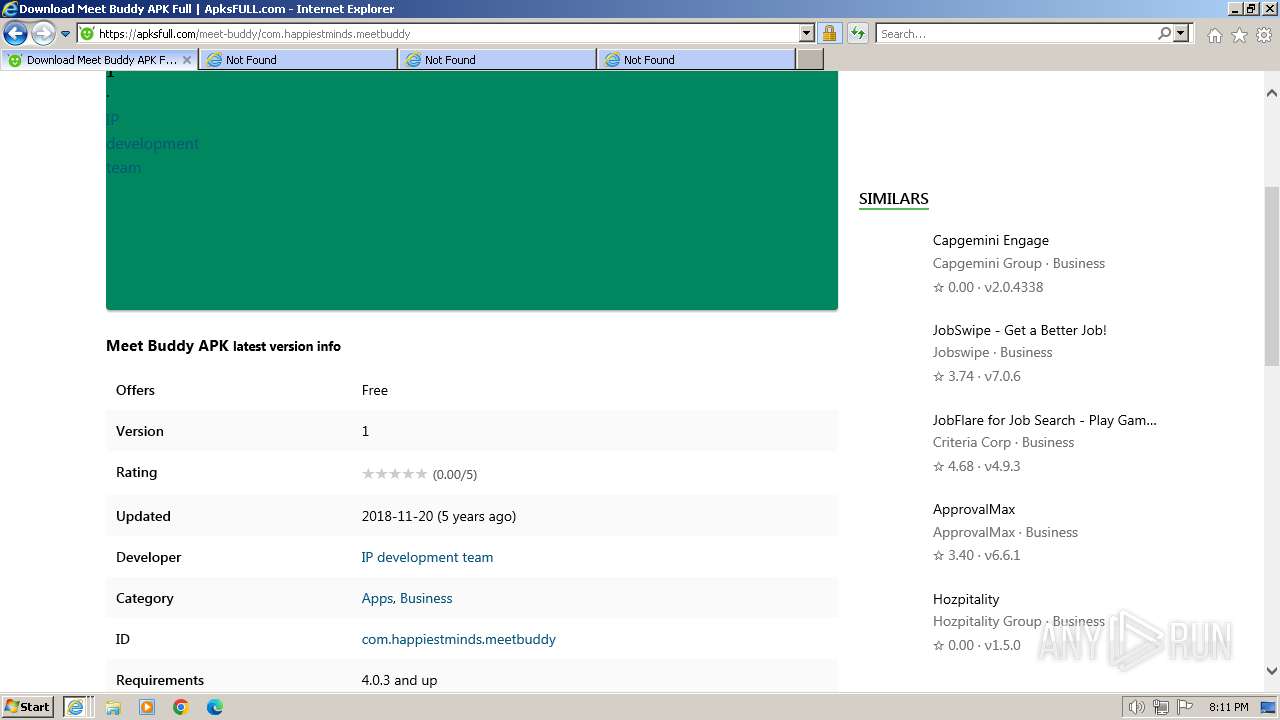Open the Tools gear icon

coord(1263,35)
